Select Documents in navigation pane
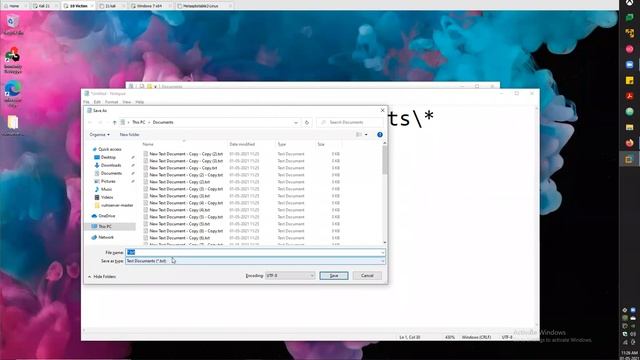The image size is (640, 360). click(111, 173)
